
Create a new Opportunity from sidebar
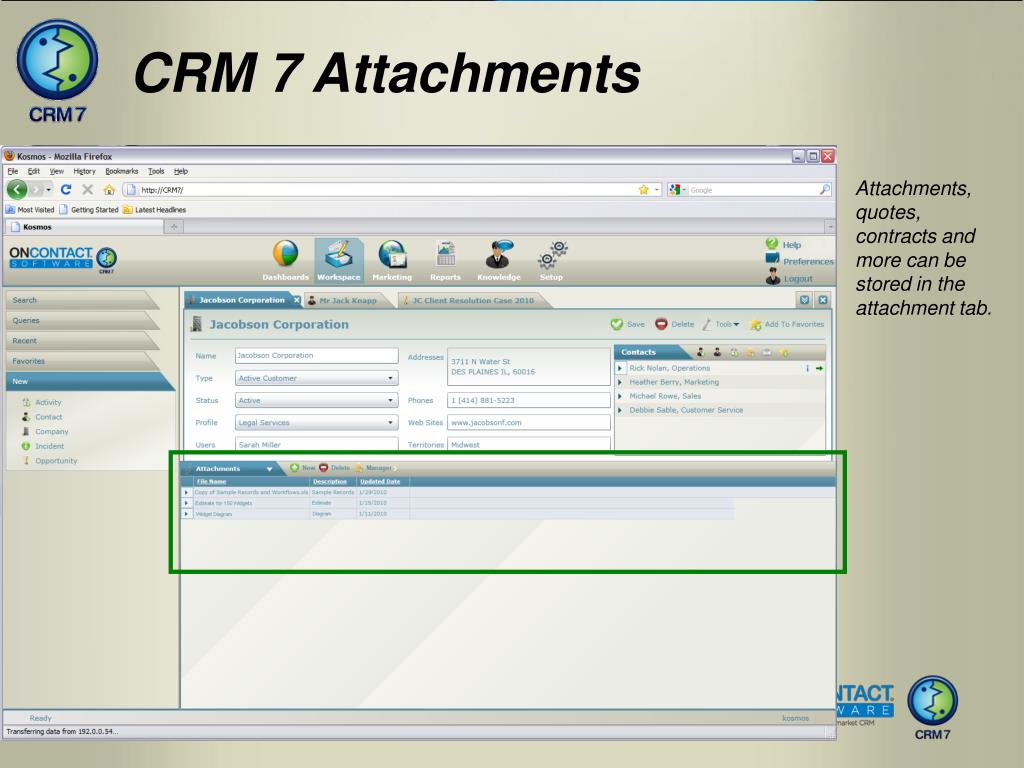pos(56,460)
